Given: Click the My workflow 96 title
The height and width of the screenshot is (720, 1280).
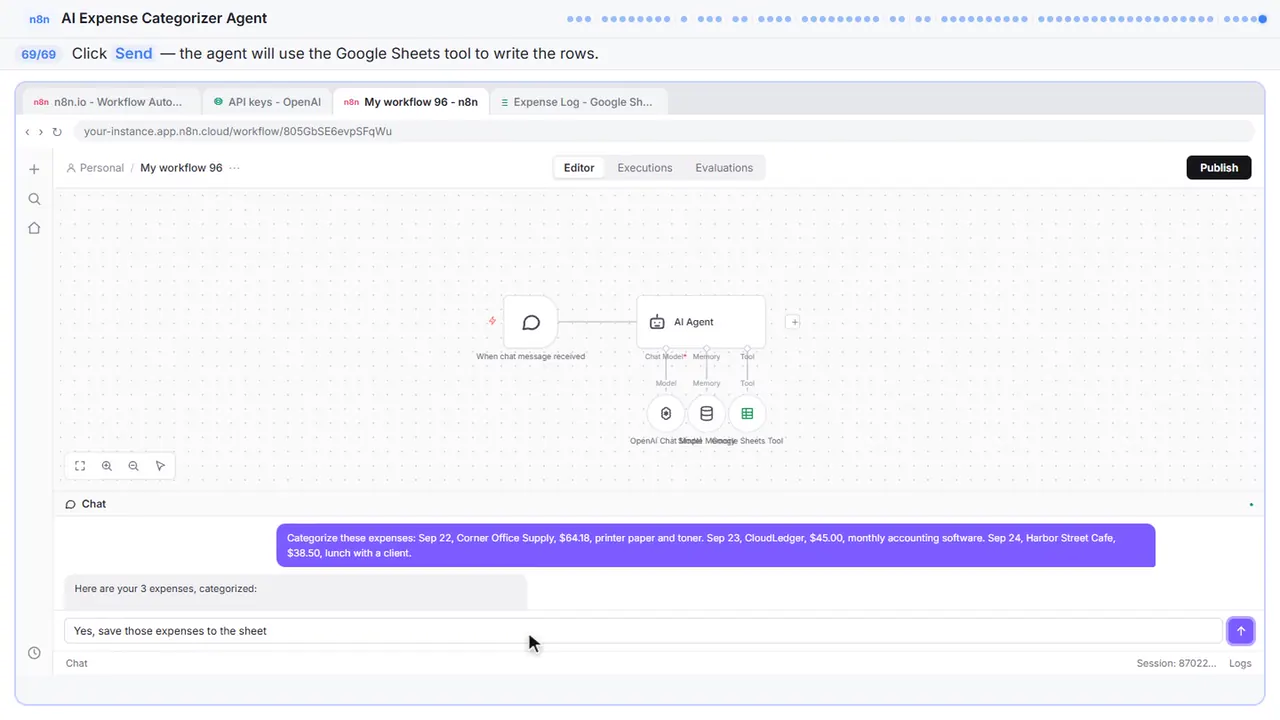Looking at the screenshot, I should pos(181,168).
